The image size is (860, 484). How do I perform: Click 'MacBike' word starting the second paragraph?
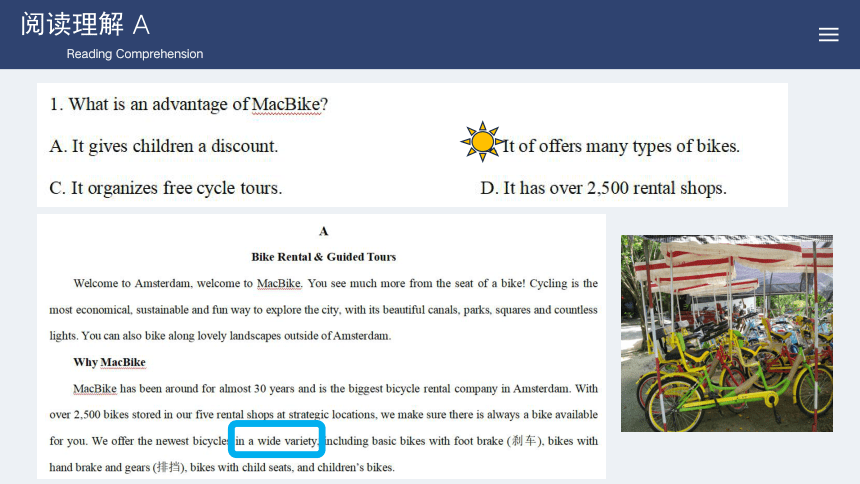[95, 389]
